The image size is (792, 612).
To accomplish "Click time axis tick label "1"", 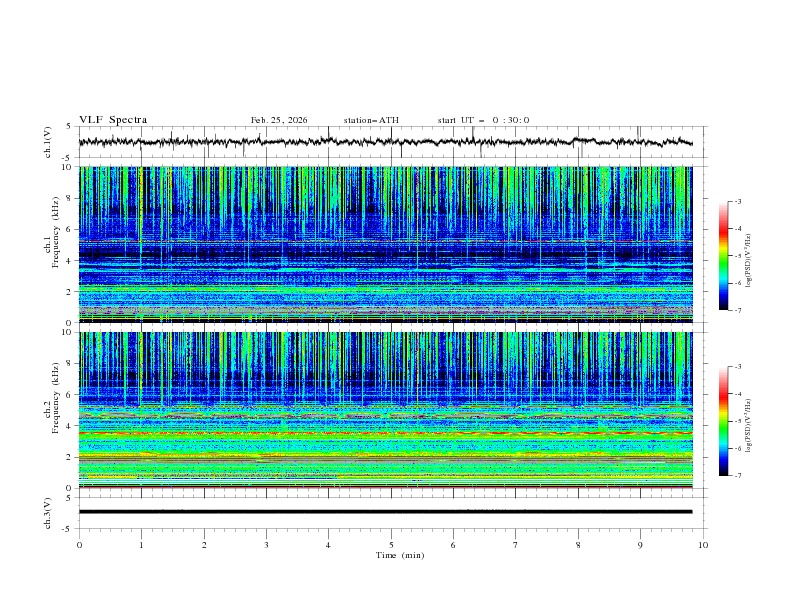I will click(141, 545).
